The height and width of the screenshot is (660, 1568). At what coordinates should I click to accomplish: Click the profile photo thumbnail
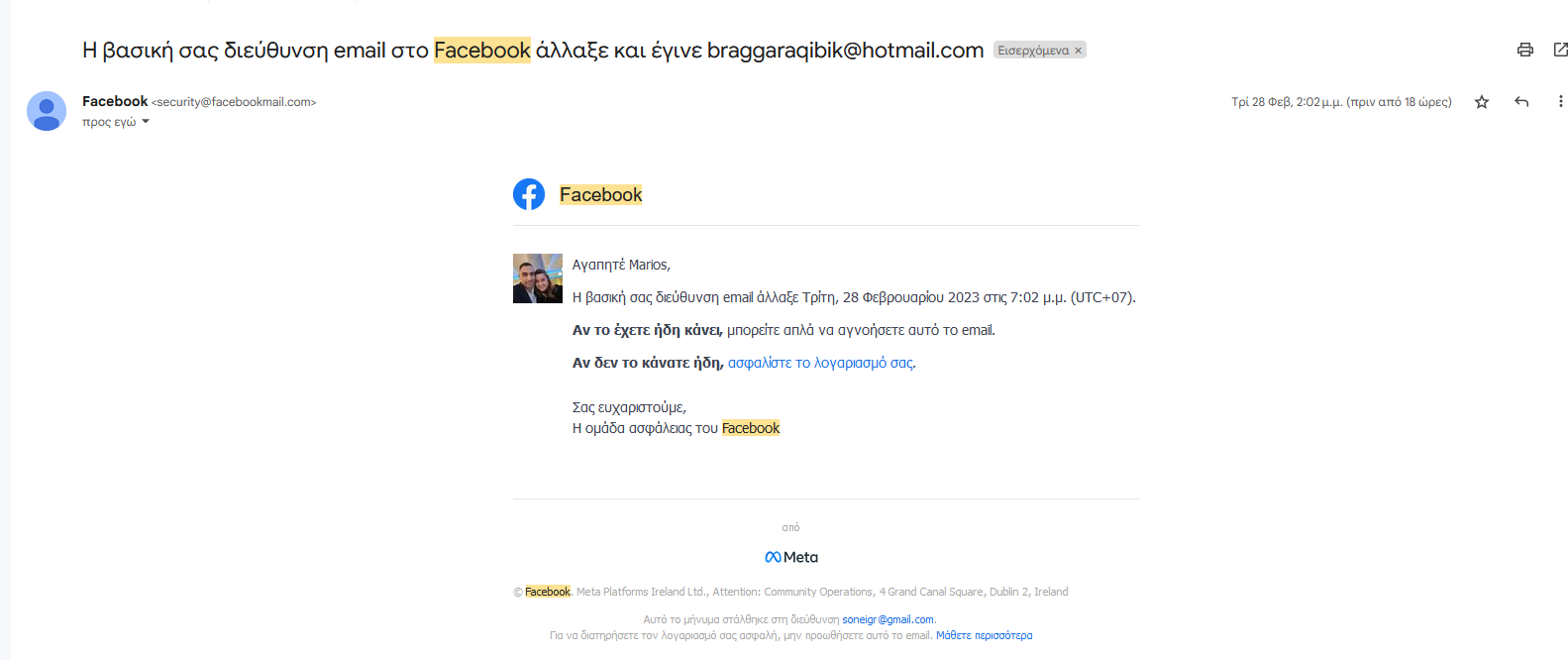pos(538,278)
